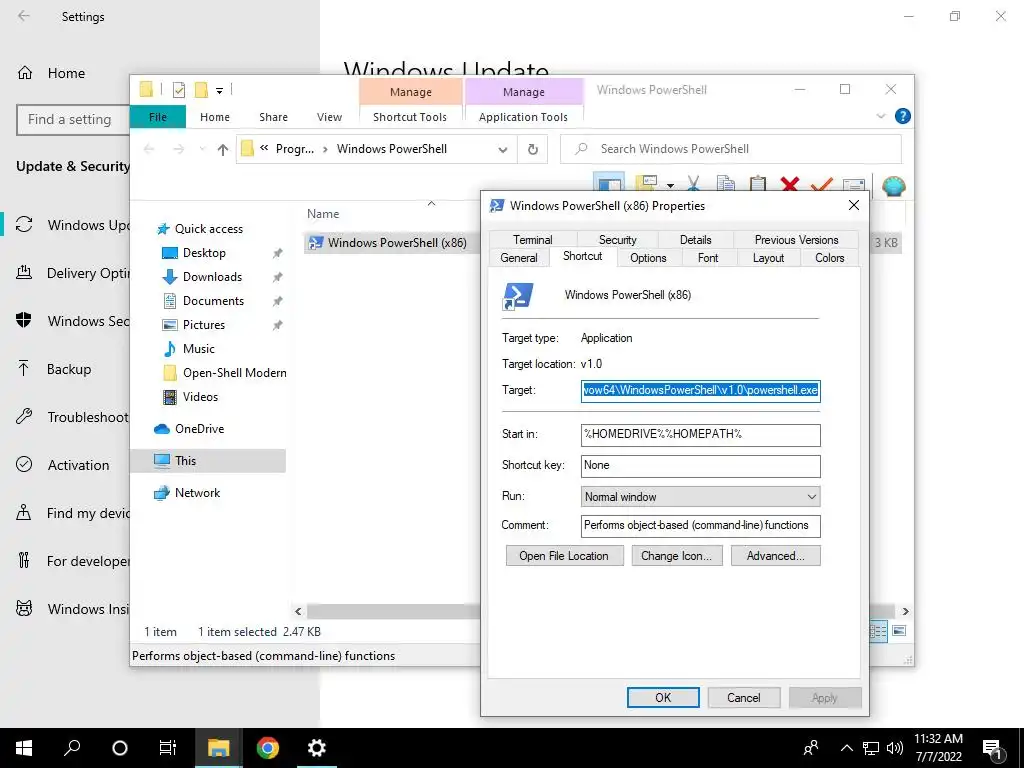Select OneDrive in navigation pane

[x=199, y=429]
